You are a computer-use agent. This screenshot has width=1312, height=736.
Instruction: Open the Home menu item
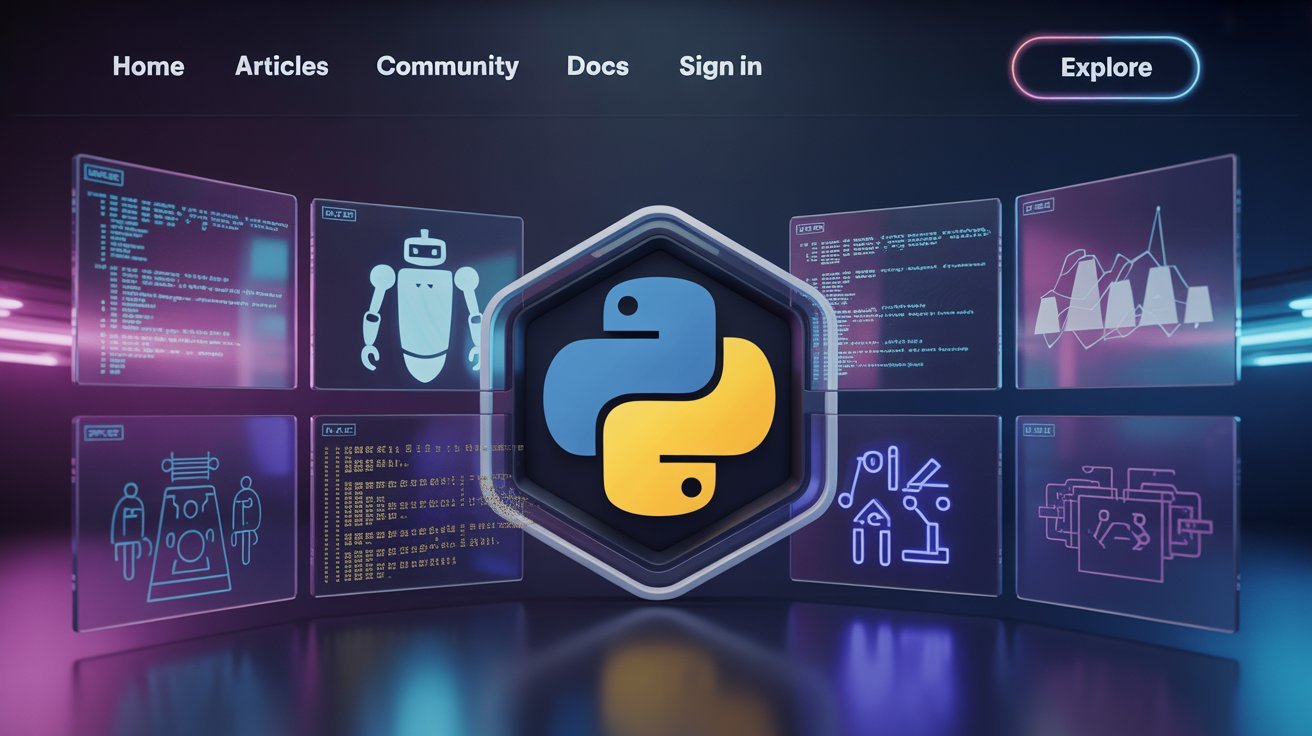148,66
